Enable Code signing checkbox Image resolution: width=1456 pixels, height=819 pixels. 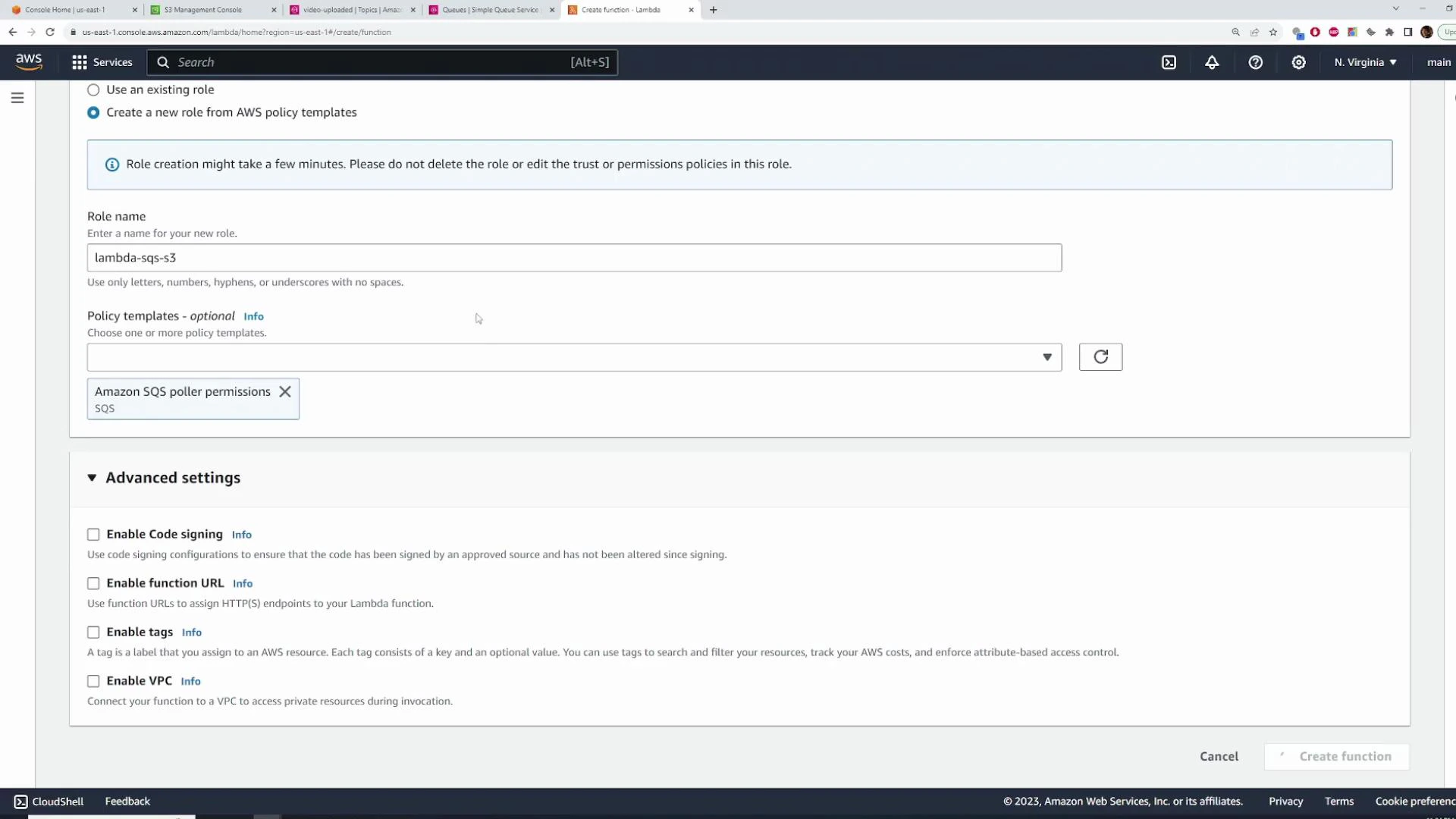coord(93,534)
